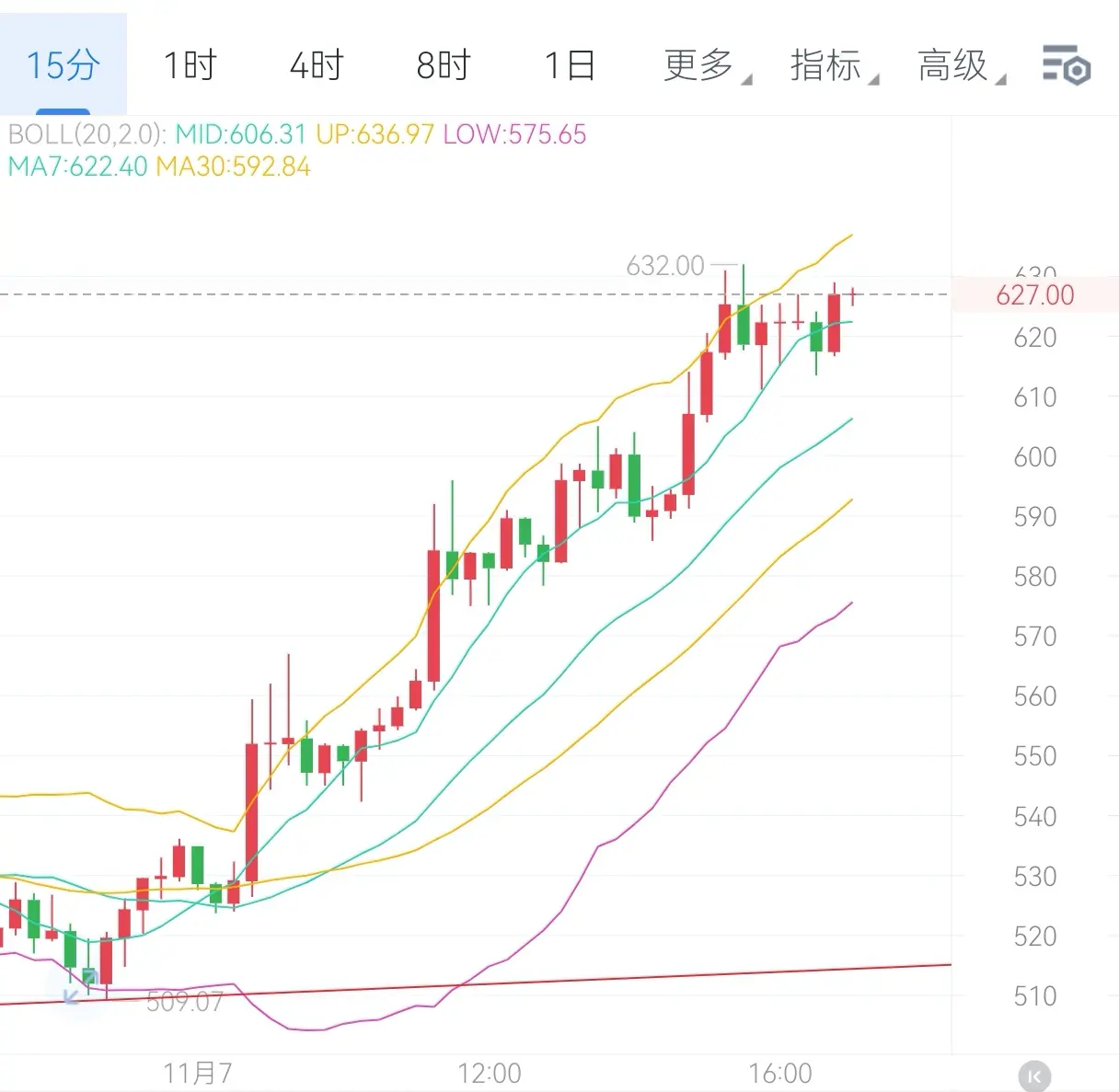1119x1092 pixels.
Task: Click the 590 price axis label
Action: tap(1034, 517)
